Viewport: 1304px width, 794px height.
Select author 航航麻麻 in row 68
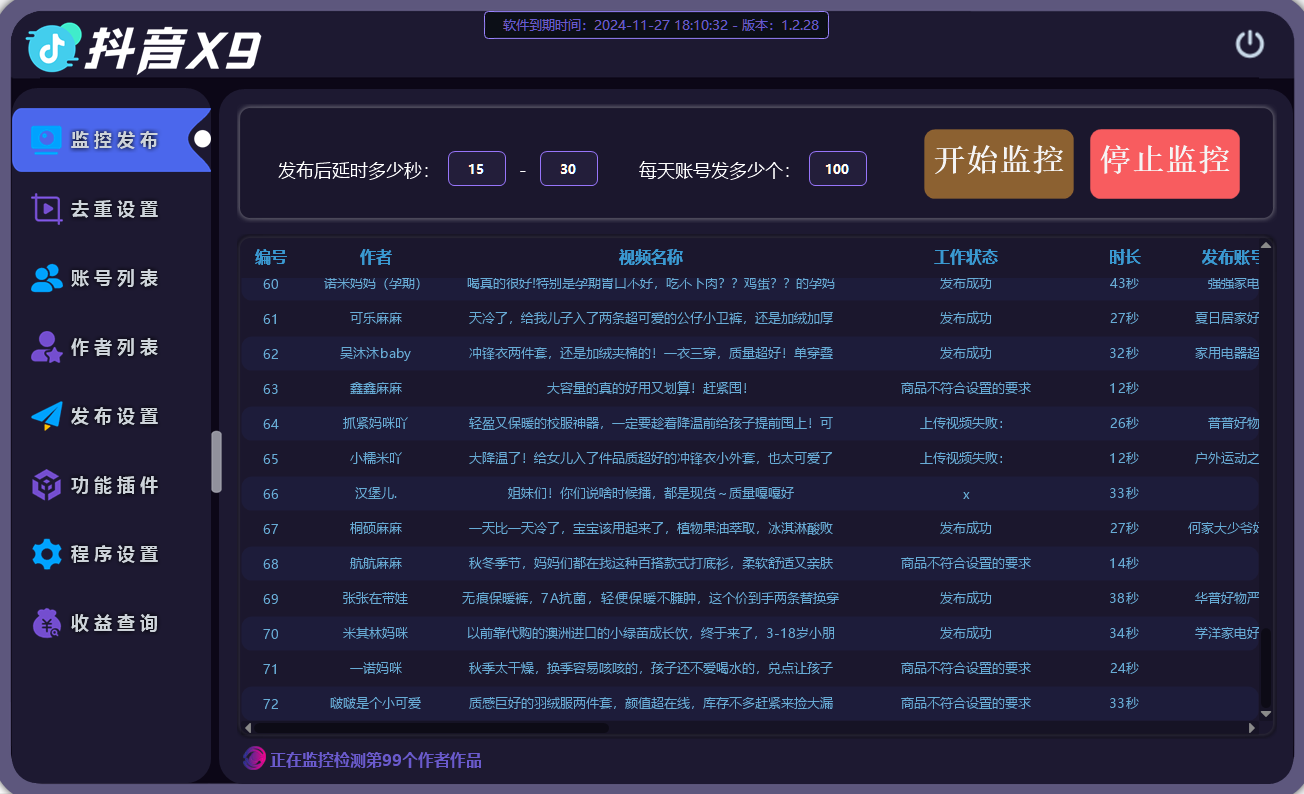[x=376, y=563]
